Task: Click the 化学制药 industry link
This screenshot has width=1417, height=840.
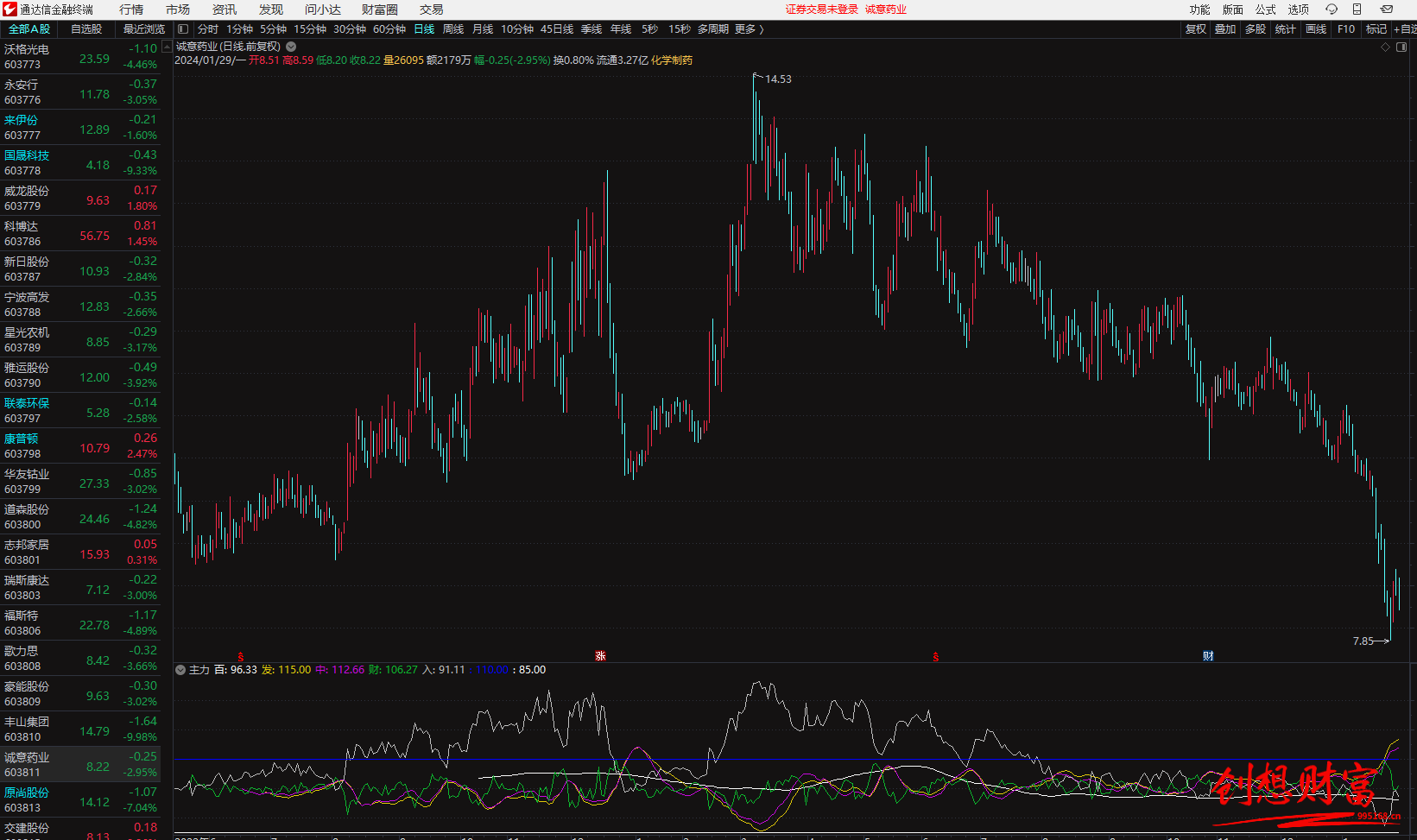Action: click(672, 60)
